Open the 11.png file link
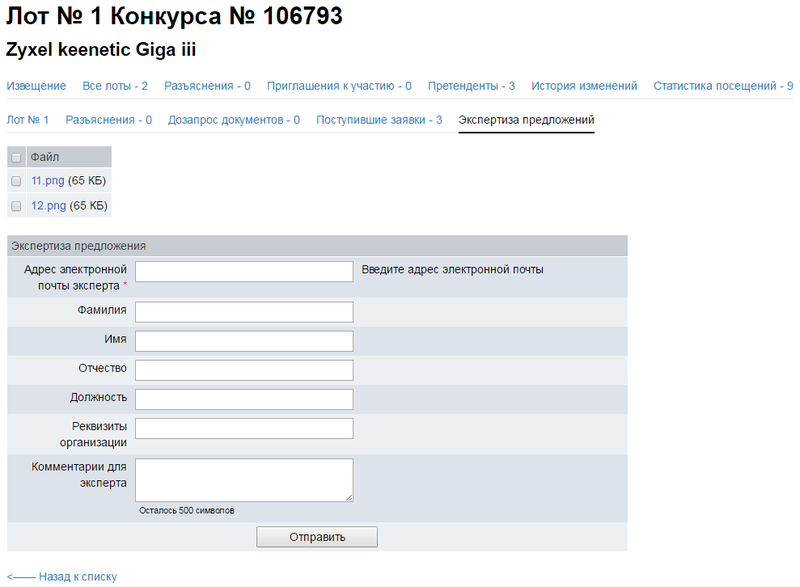 (x=48, y=181)
